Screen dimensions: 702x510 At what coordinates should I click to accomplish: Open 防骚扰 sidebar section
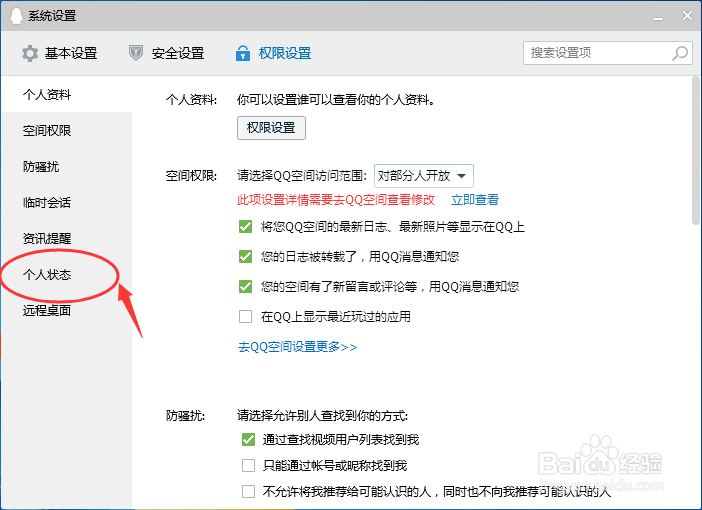click(66, 167)
